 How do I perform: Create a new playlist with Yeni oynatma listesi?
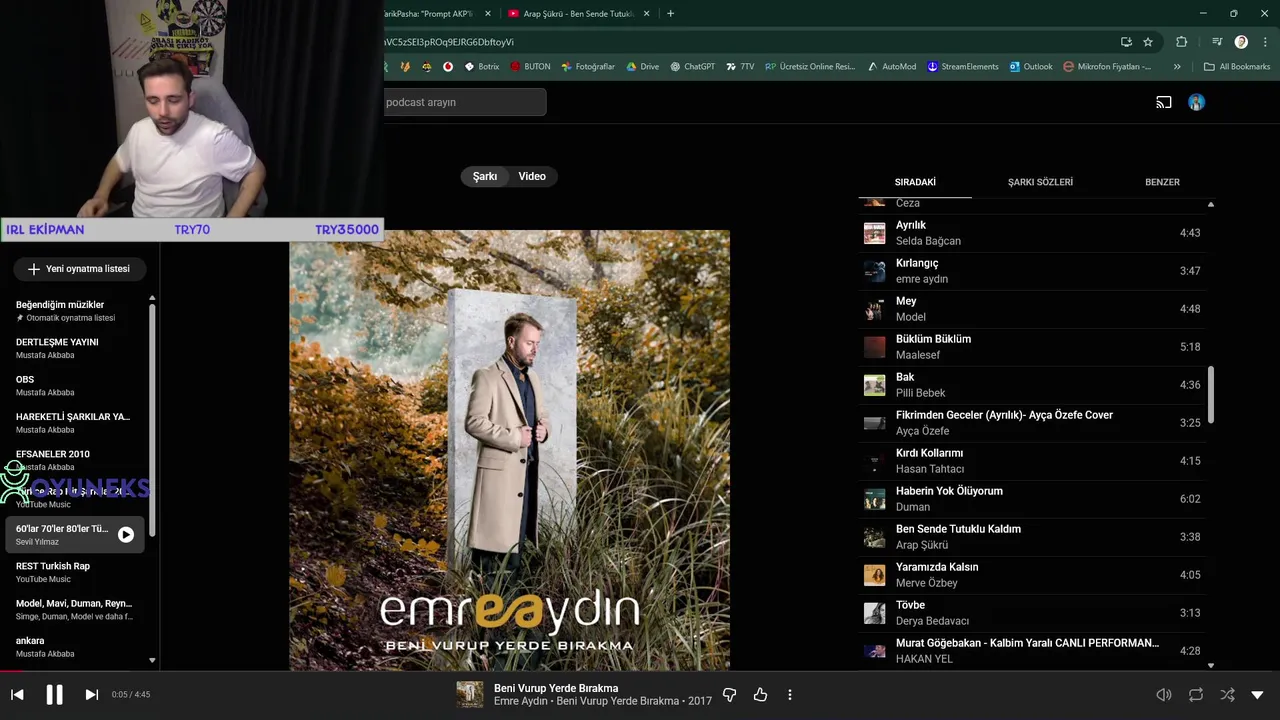coord(79,269)
